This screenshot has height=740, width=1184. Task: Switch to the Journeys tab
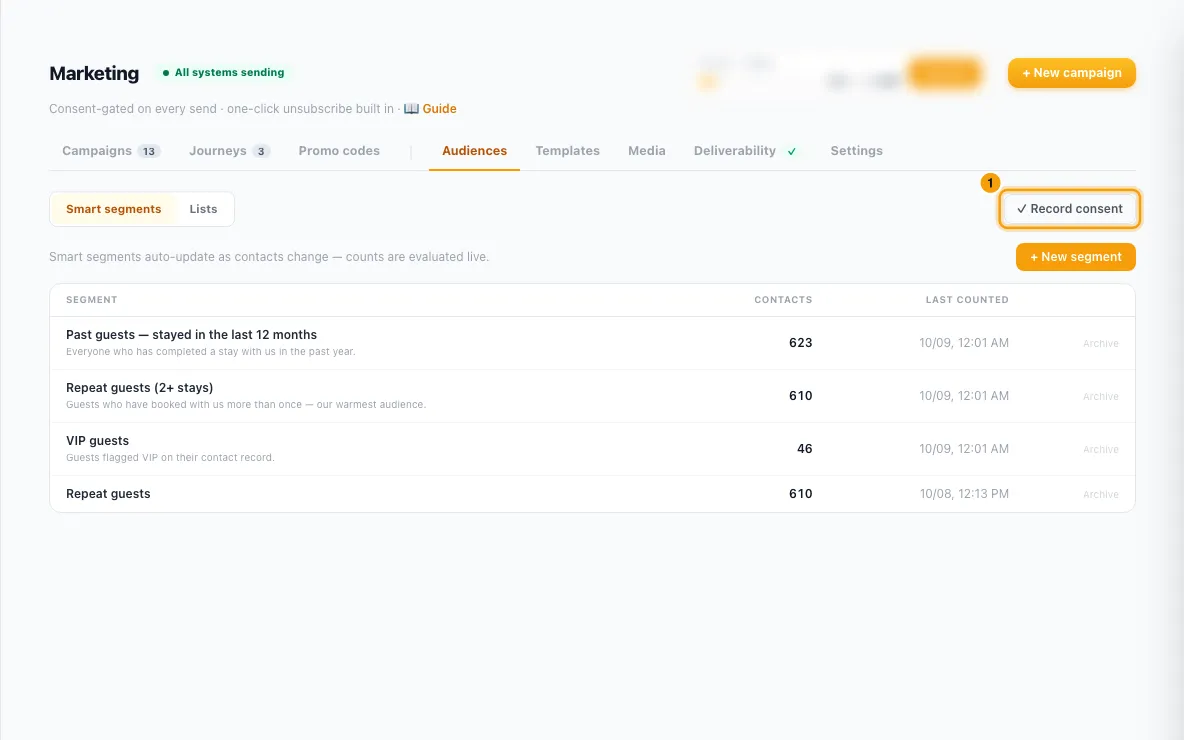click(x=230, y=151)
